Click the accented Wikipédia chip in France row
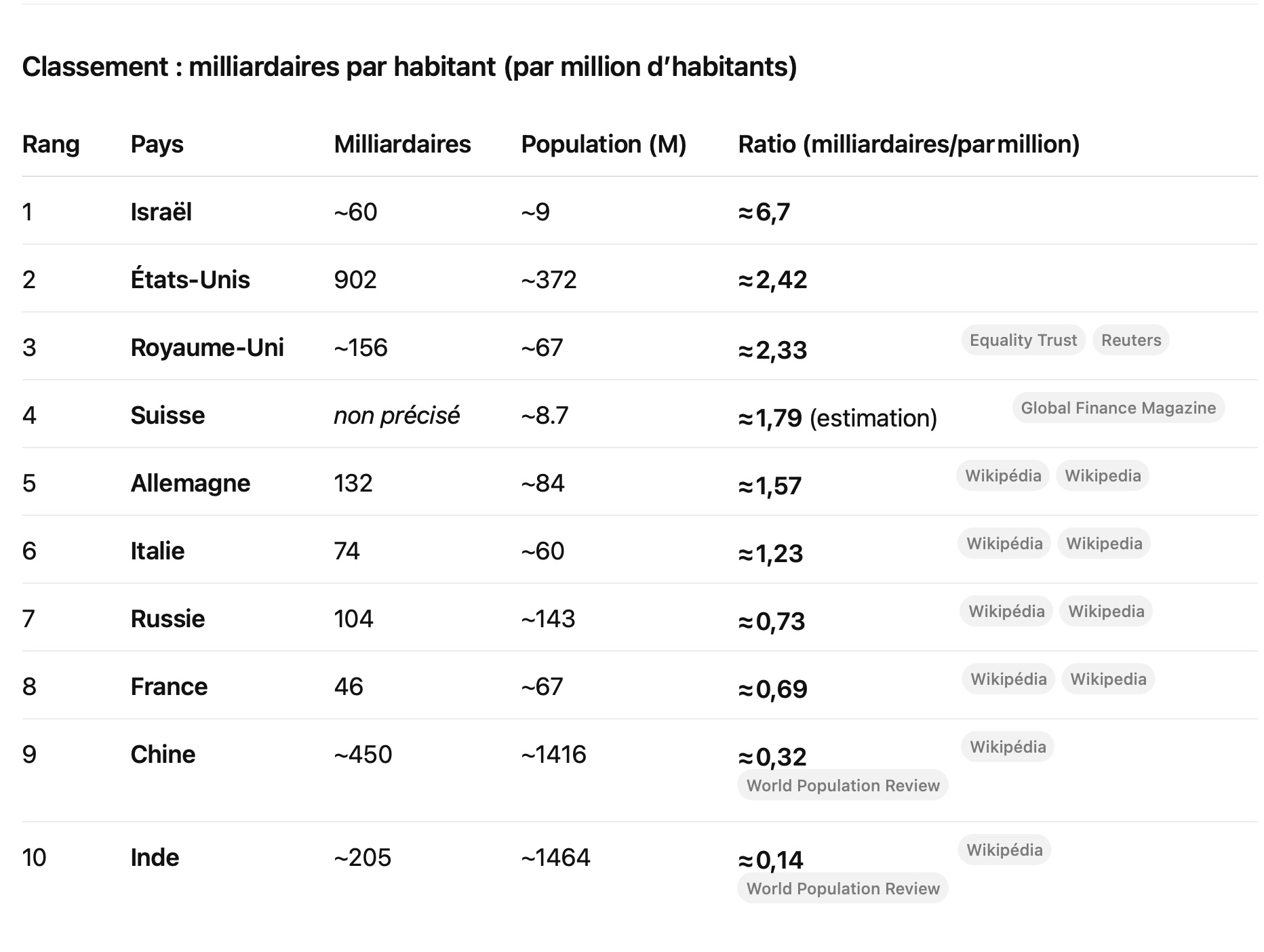The width and height of the screenshot is (1264, 952). pos(1008,679)
